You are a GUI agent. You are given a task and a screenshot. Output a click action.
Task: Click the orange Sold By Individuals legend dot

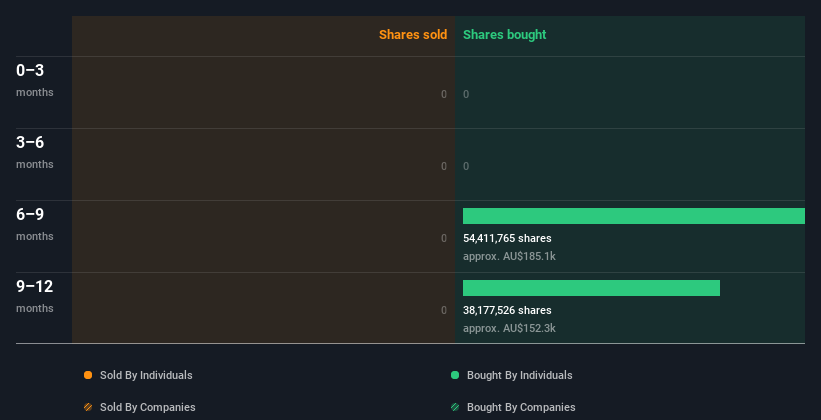pos(88,375)
